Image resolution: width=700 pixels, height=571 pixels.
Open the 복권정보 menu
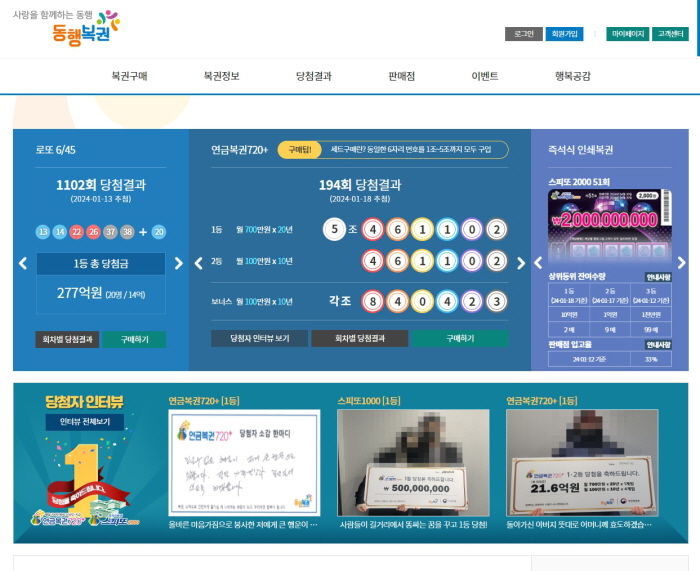(222, 76)
